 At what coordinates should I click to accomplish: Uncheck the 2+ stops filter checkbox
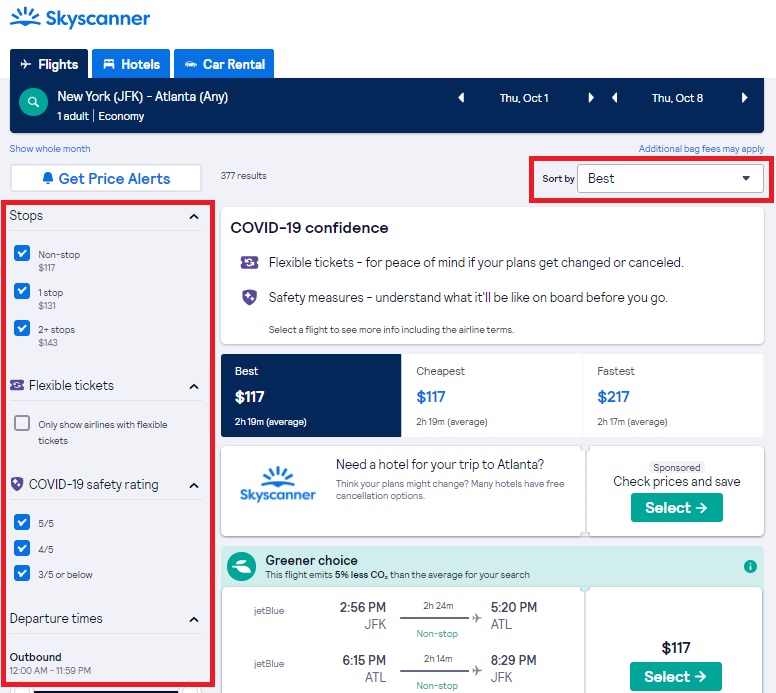tap(22, 328)
